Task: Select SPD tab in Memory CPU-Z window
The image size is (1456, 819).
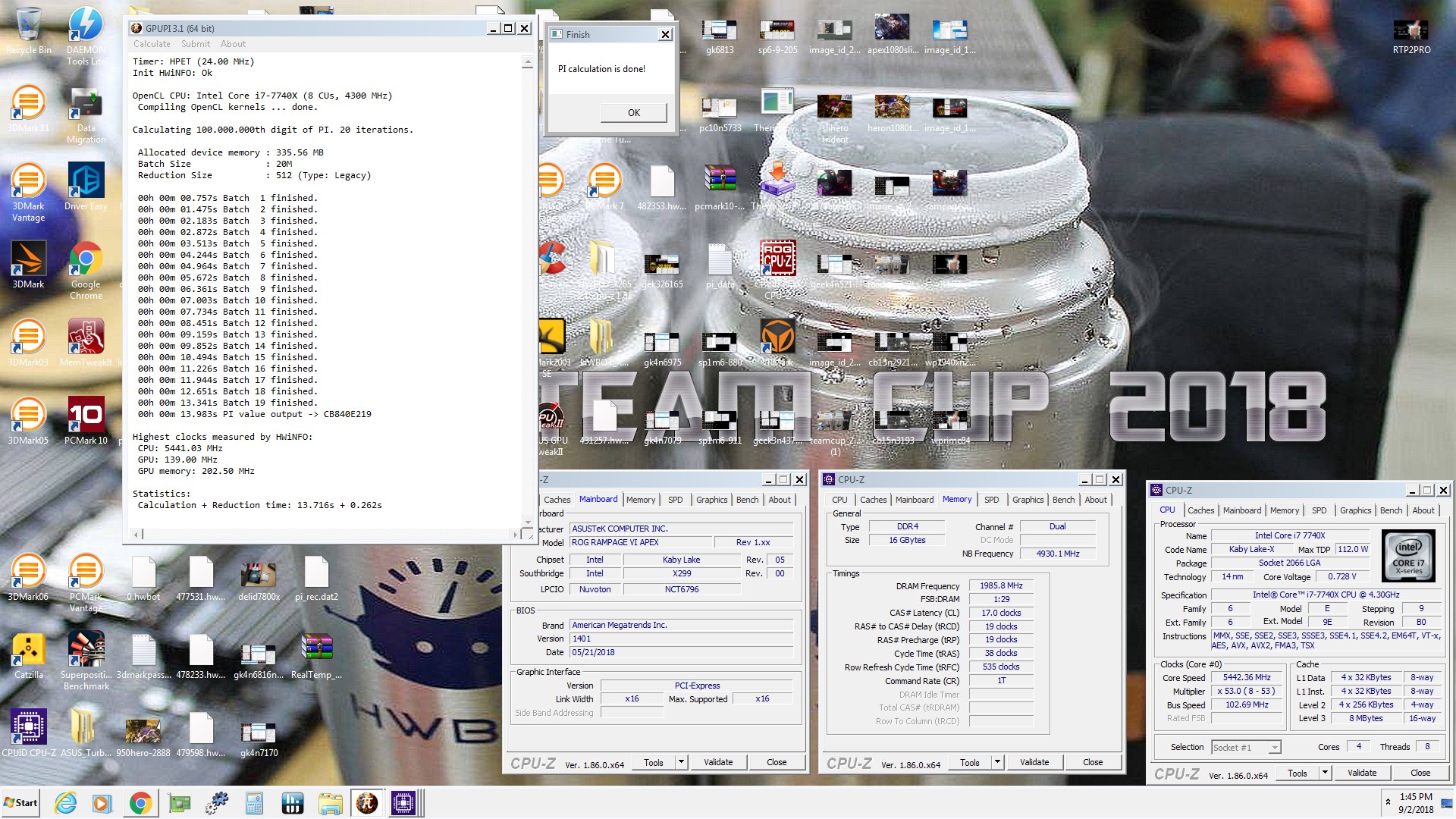Action: coord(991,500)
